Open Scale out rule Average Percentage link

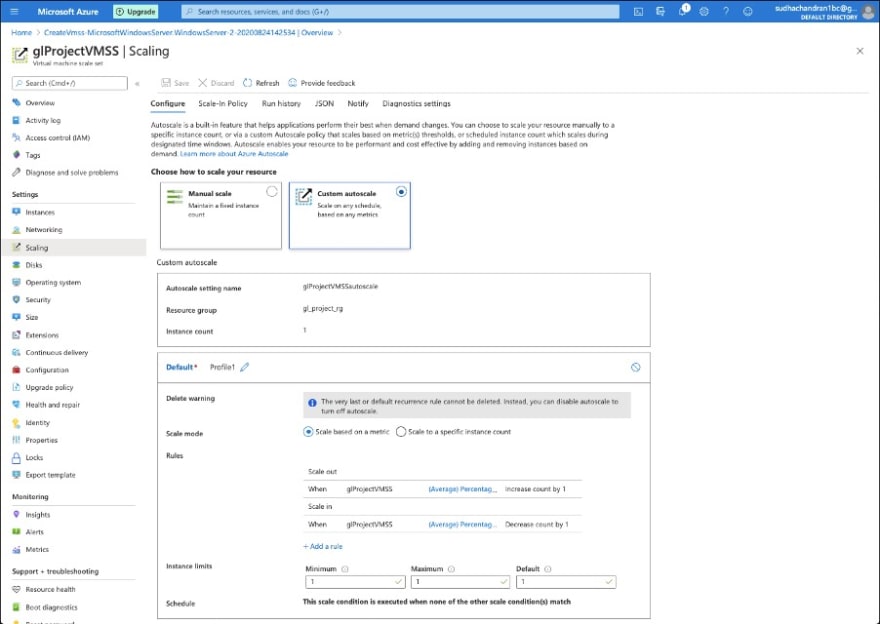[462, 489]
